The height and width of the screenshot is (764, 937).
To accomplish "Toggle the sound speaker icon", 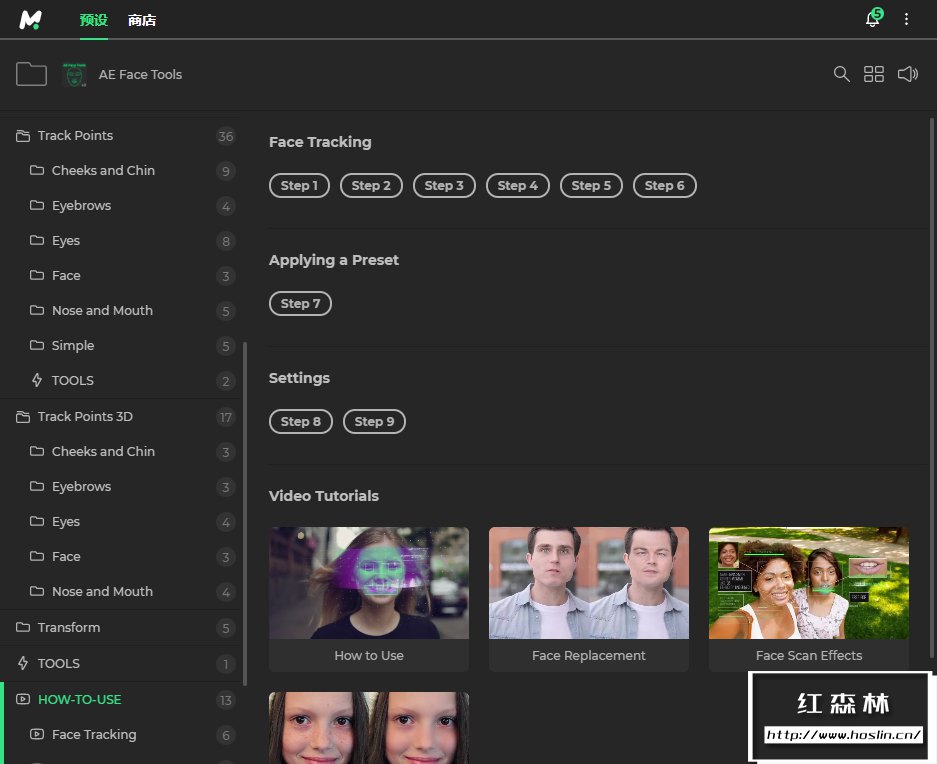I will click(908, 74).
